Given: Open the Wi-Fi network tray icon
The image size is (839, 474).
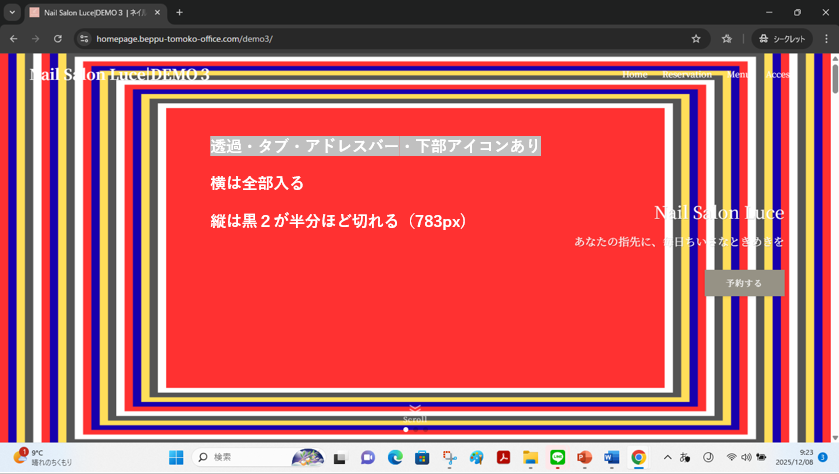Looking at the screenshot, I should click(731, 457).
